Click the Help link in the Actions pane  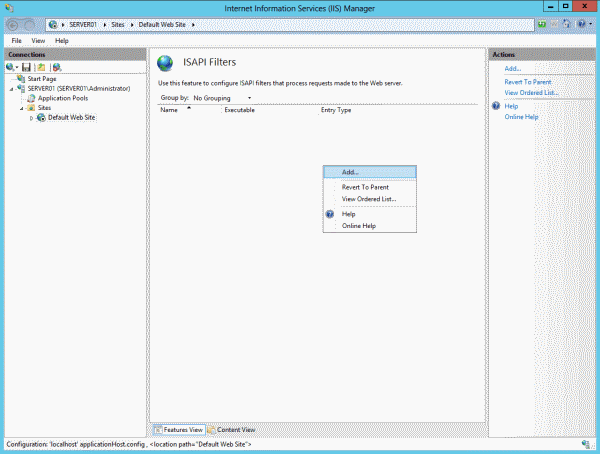pos(511,106)
